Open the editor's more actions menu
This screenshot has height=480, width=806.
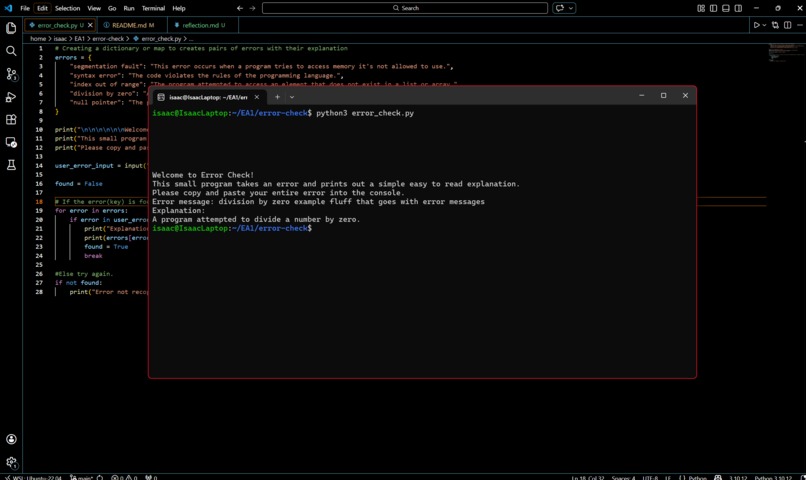[800, 25]
